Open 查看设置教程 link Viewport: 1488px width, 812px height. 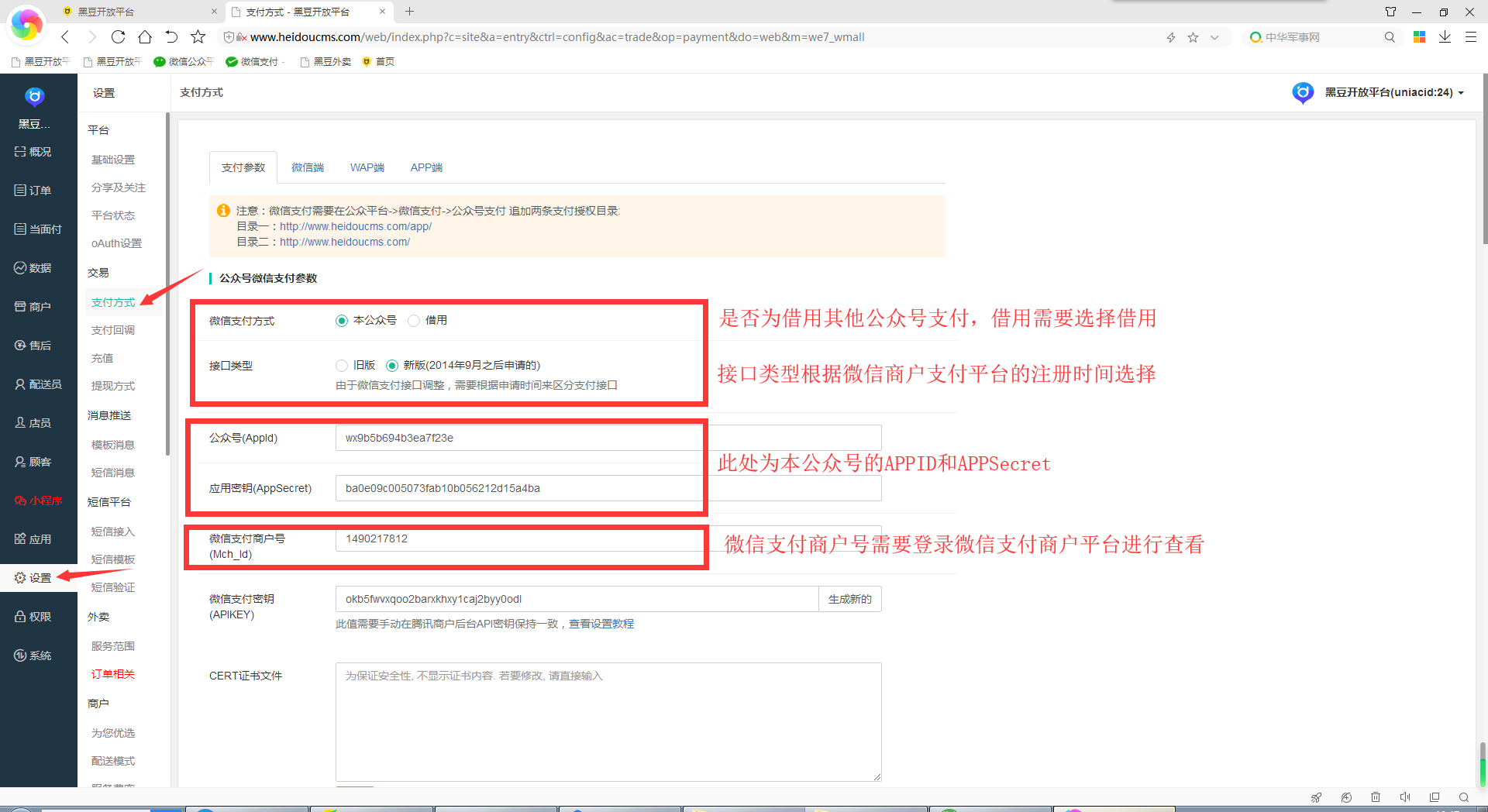click(x=601, y=624)
